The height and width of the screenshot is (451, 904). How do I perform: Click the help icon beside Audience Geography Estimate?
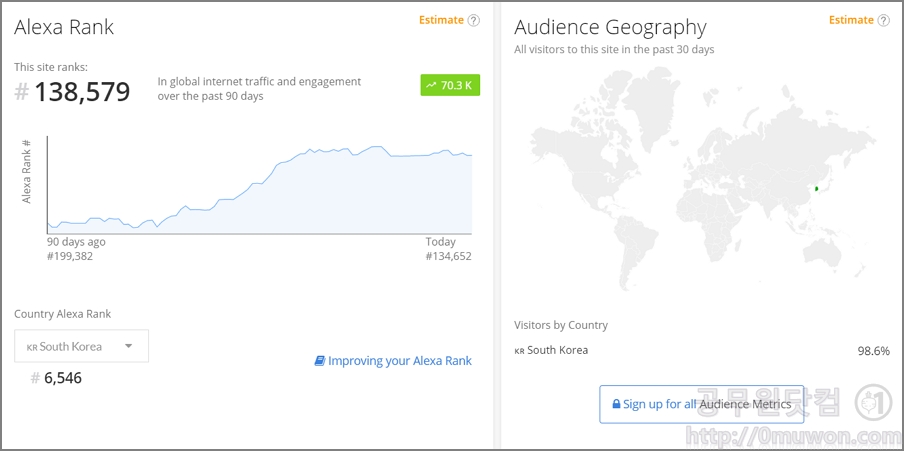(x=883, y=20)
